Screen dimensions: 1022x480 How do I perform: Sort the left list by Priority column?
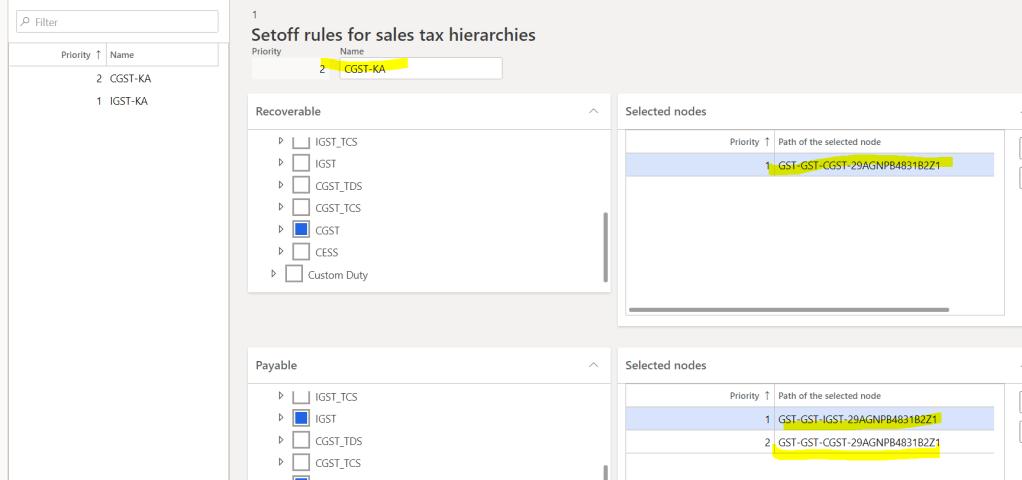click(80, 55)
